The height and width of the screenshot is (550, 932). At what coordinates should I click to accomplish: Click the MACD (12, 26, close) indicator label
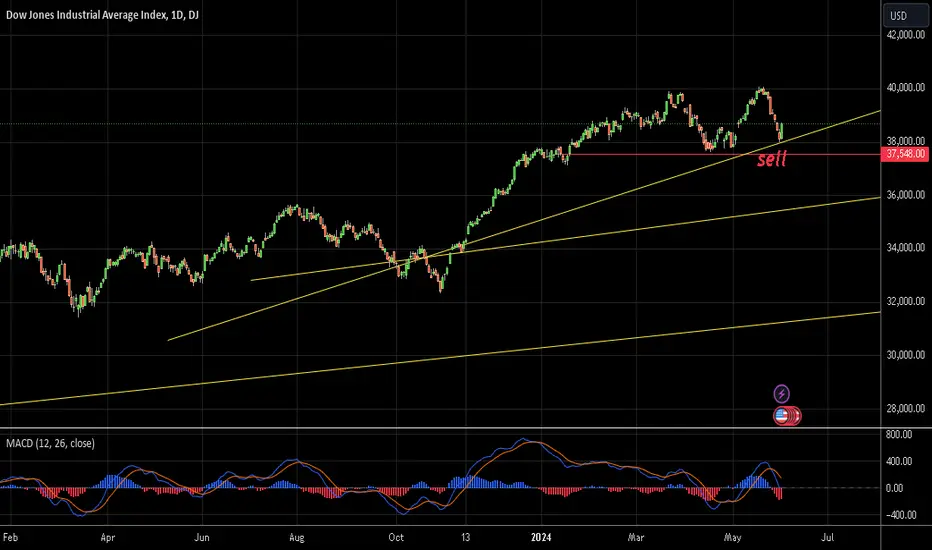(51, 443)
